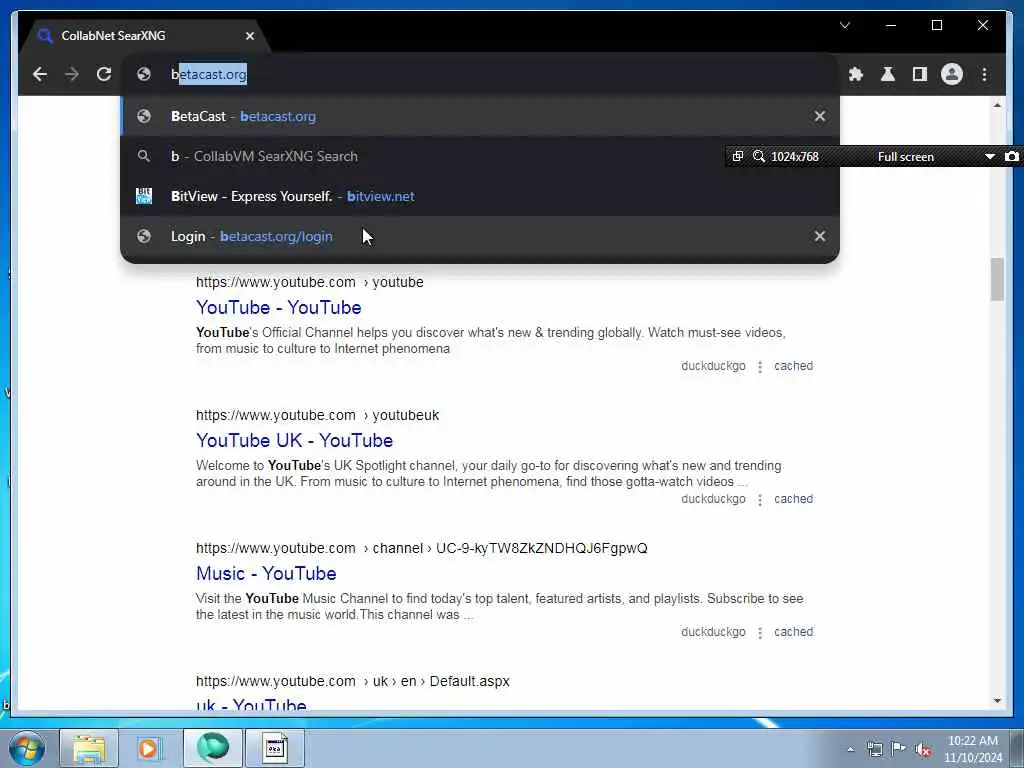This screenshot has height=768, width=1024.
Task: Open the profile avatar menu
Action: coord(952,74)
